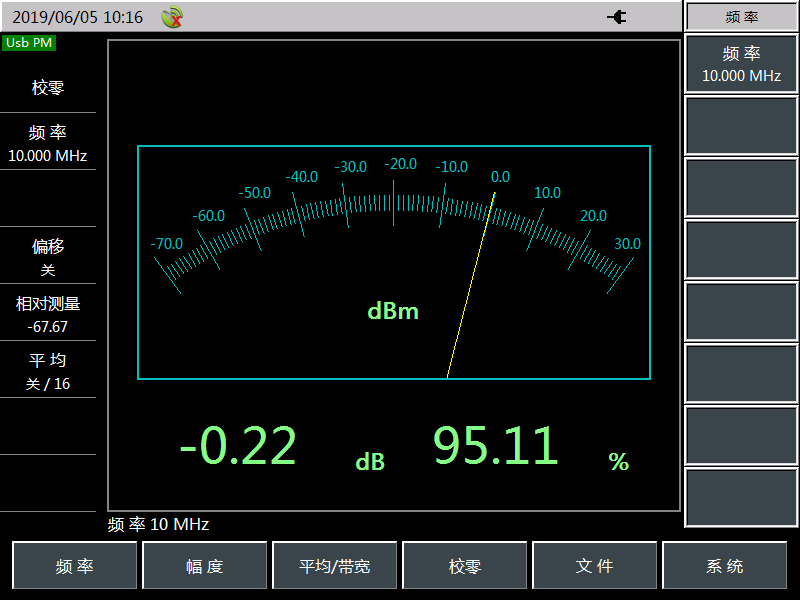Open the 系统 system menu
Screen dimensions: 800x600
click(x=725, y=565)
